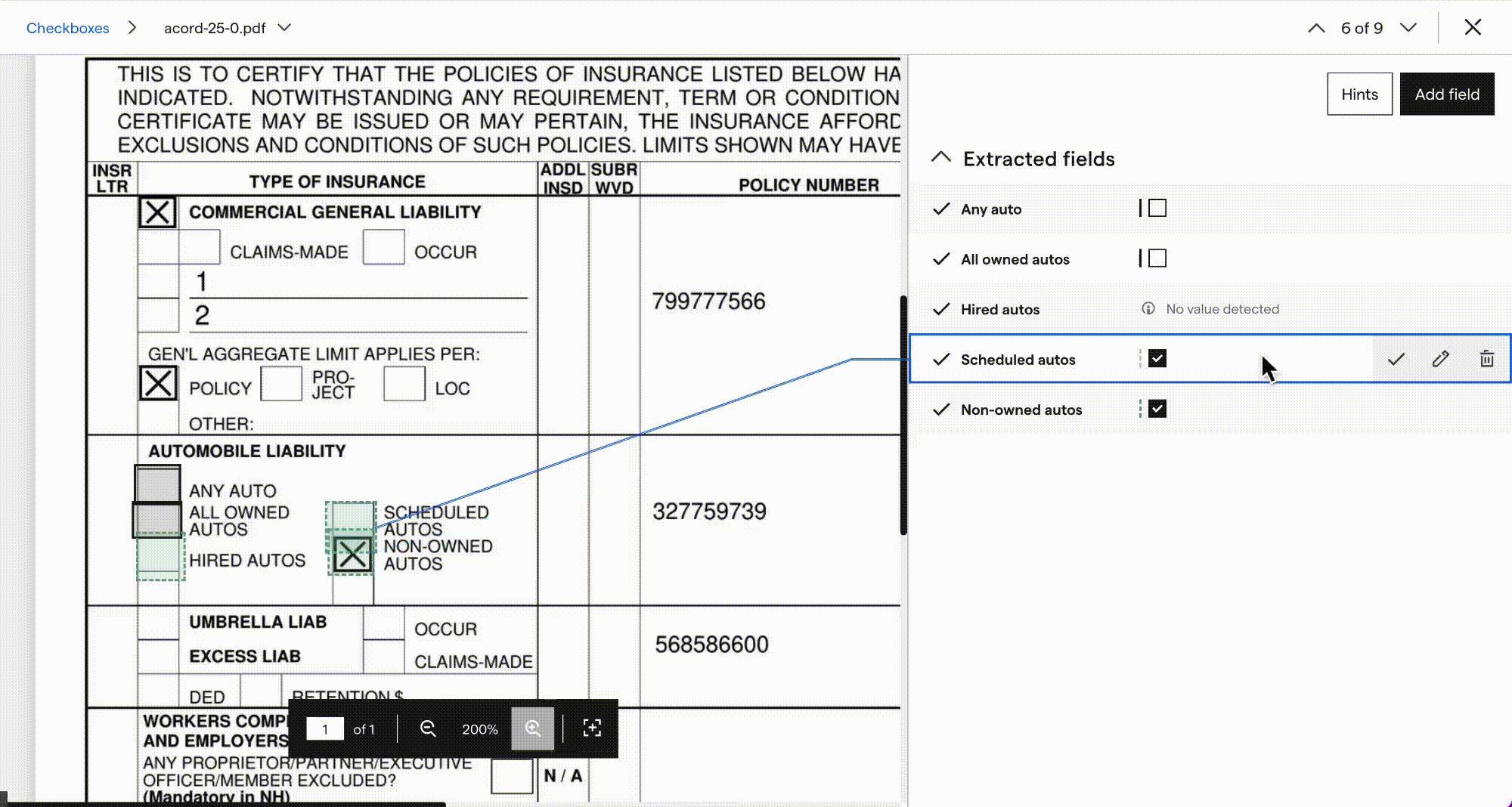Click the page number input field
The width and height of the screenshot is (1512, 807).
tap(325, 729)
